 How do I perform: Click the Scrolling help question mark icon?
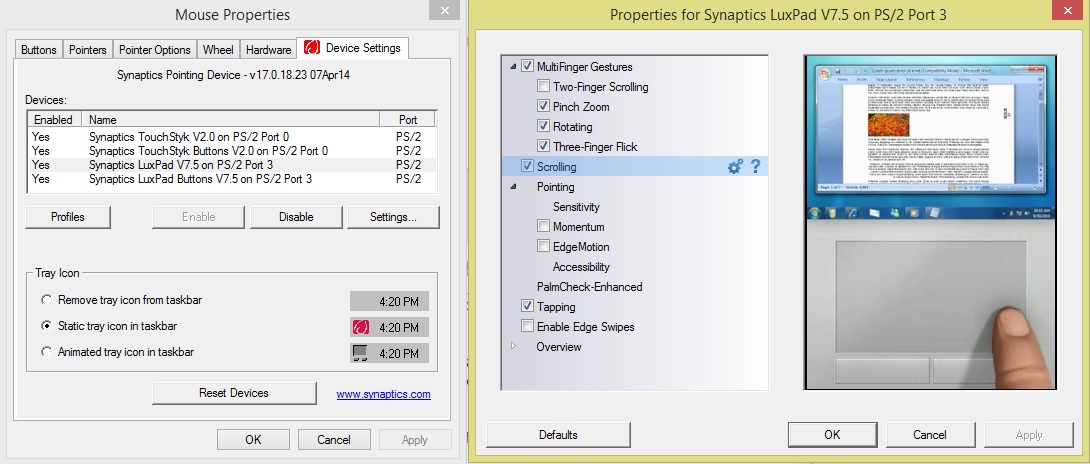pyautogui.click(x=756, y=167)
